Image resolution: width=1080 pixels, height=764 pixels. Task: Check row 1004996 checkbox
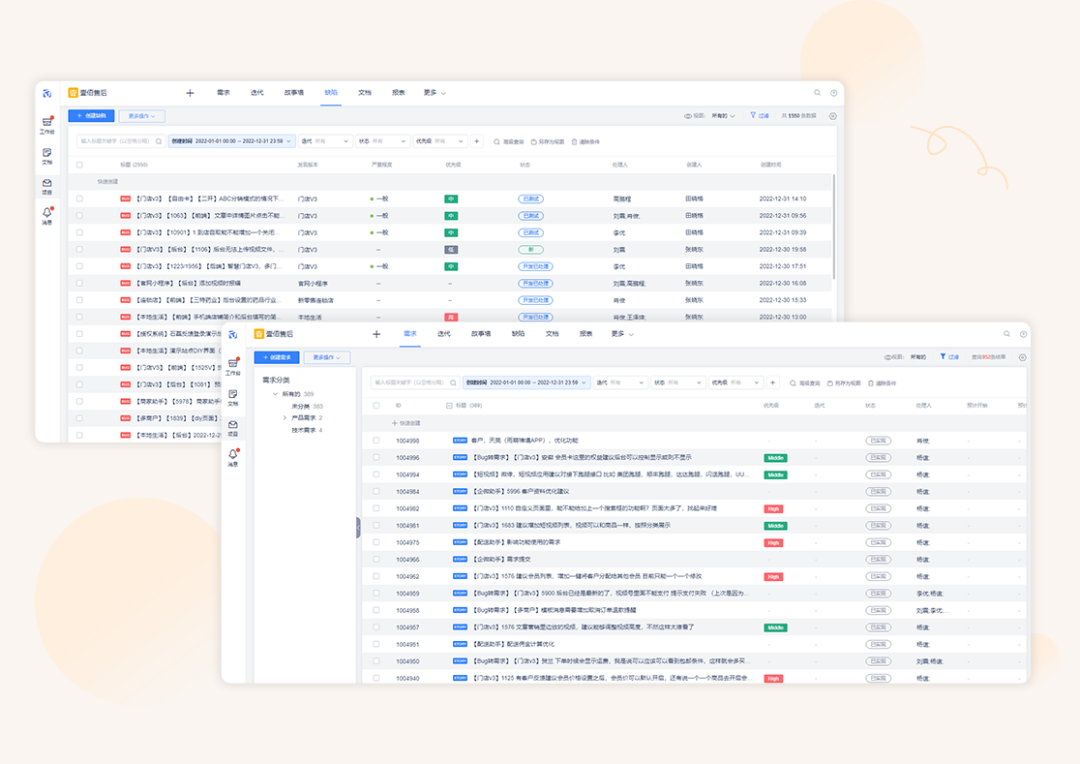click(x=376, y=457)
